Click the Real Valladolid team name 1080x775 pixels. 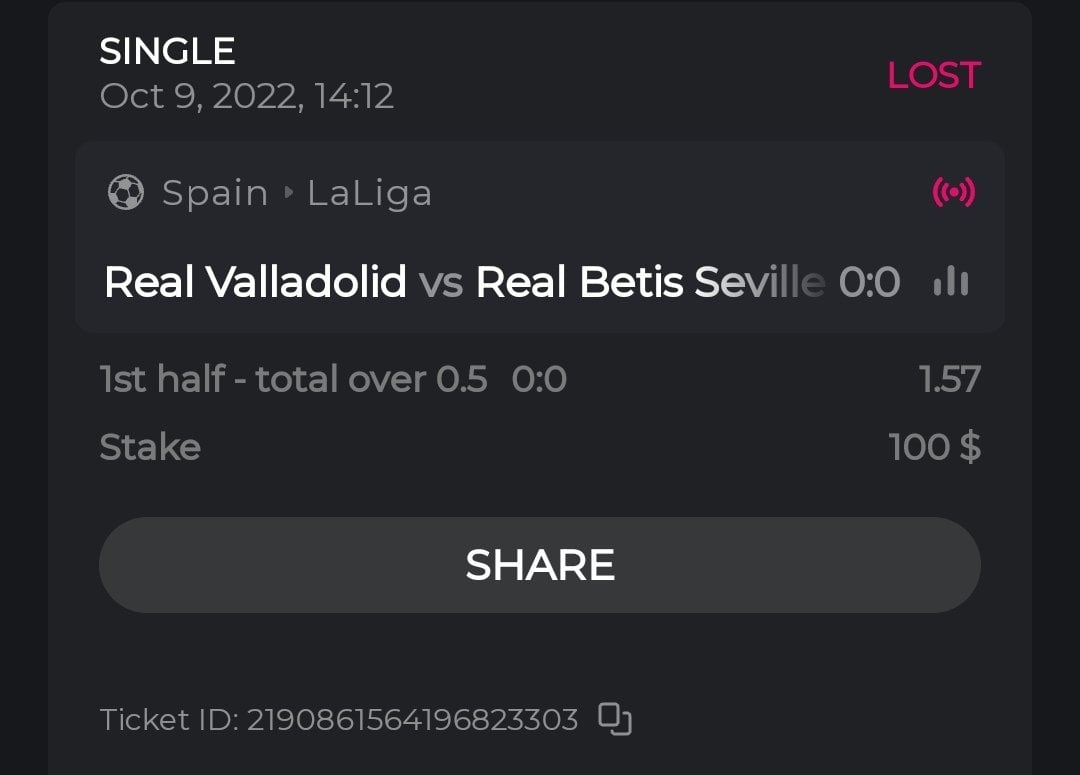pos(255,283)
